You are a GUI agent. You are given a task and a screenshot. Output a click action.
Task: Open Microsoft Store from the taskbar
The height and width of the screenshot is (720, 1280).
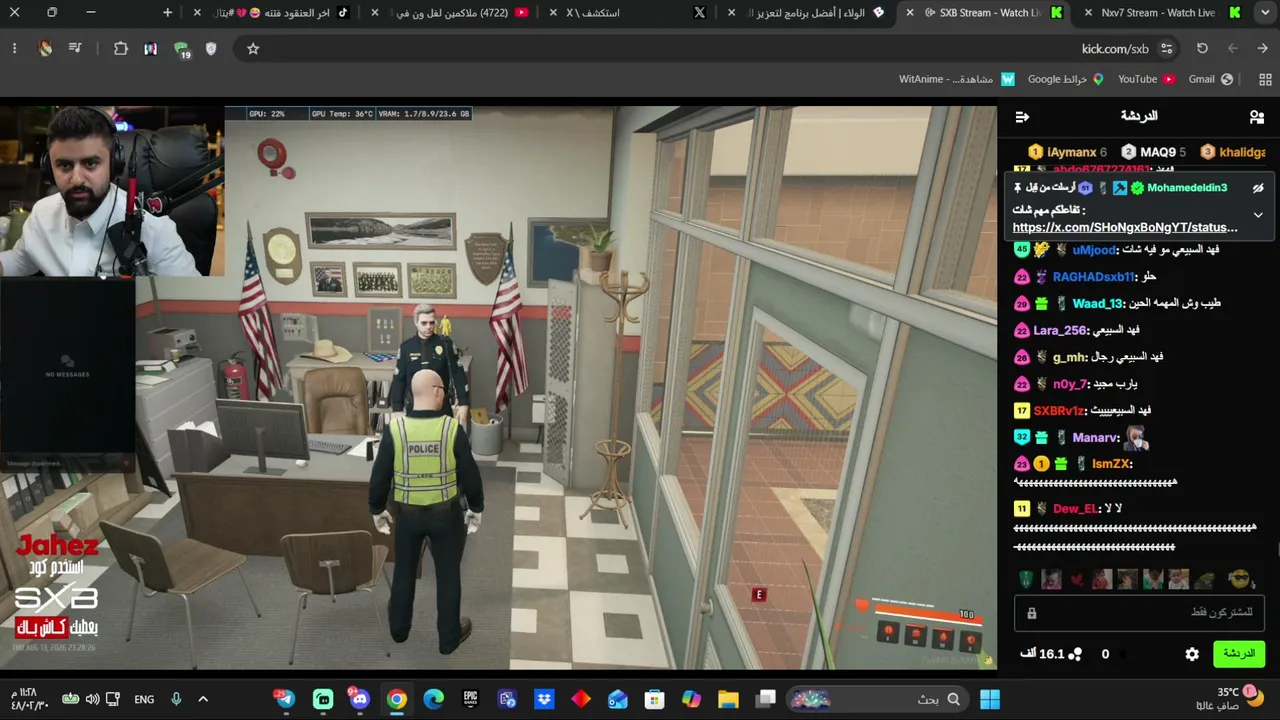click(654, 699)
